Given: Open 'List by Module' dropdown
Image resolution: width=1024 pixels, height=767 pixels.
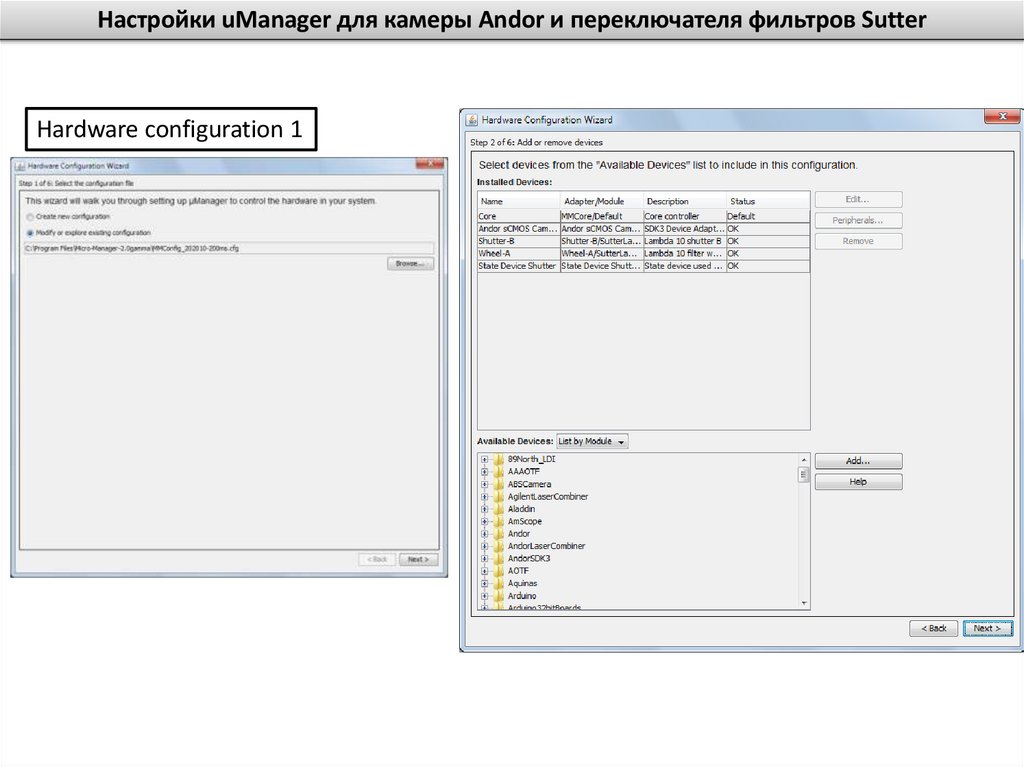Looking at the screenshot, I should coord(592,442).
